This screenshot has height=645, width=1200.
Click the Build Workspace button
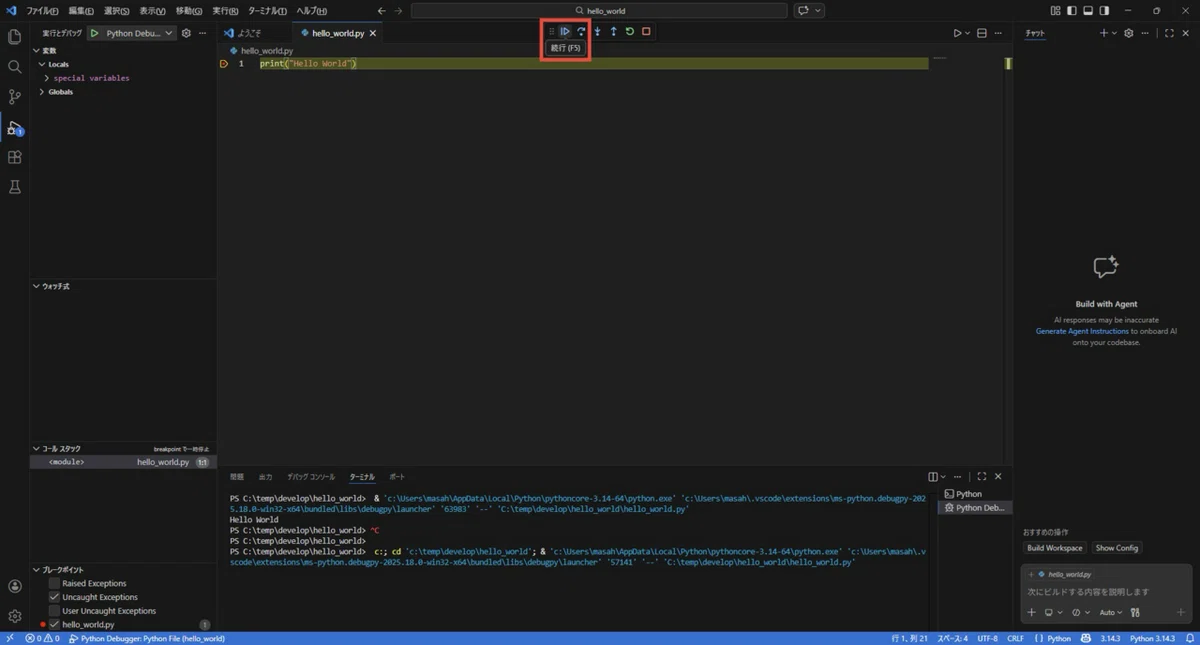[x=1055, y=548]
